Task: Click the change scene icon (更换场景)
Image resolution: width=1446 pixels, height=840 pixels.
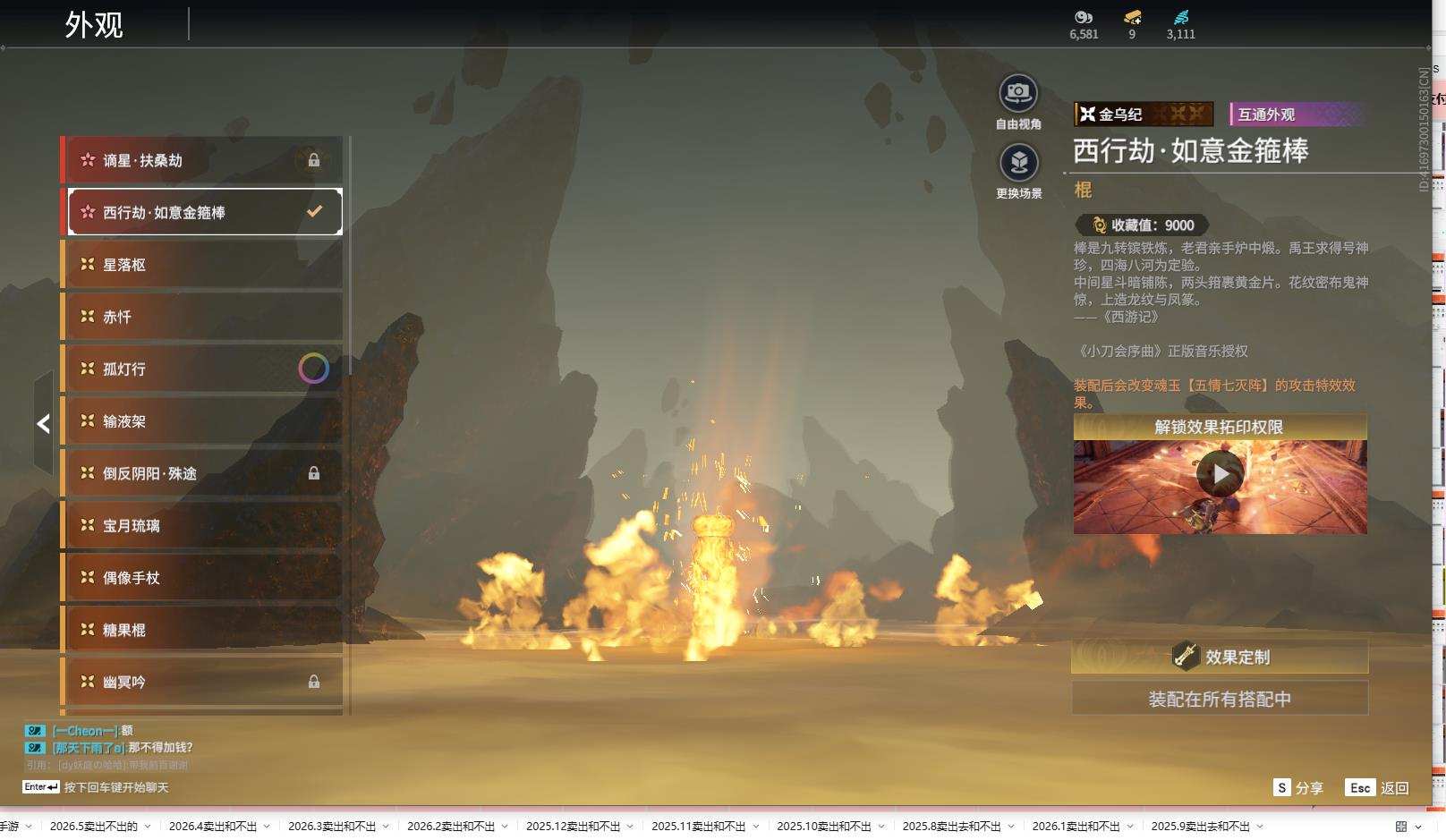Action: point(1018,163)
